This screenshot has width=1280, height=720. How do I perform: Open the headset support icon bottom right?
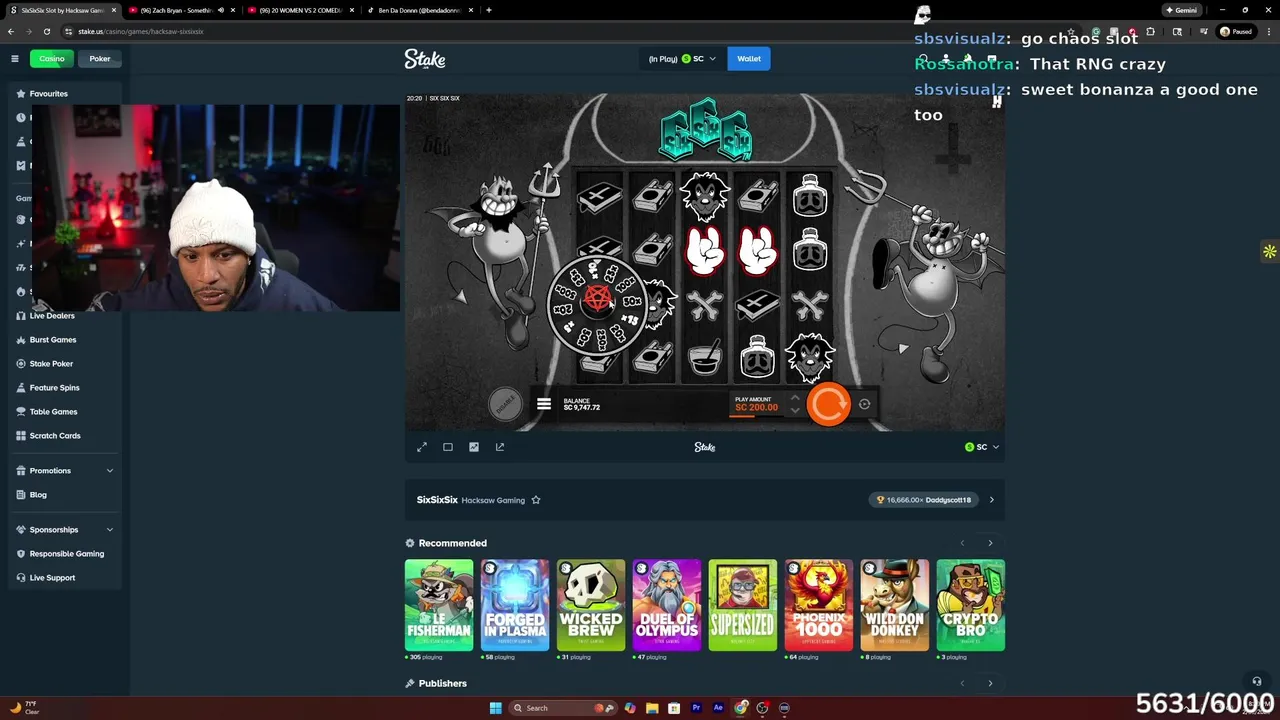(1257, 681)
